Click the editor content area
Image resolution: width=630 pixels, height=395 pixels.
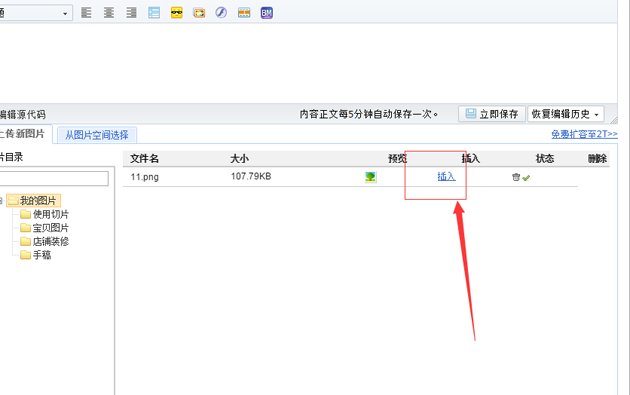pyautogui.click(x=309, y=62)
